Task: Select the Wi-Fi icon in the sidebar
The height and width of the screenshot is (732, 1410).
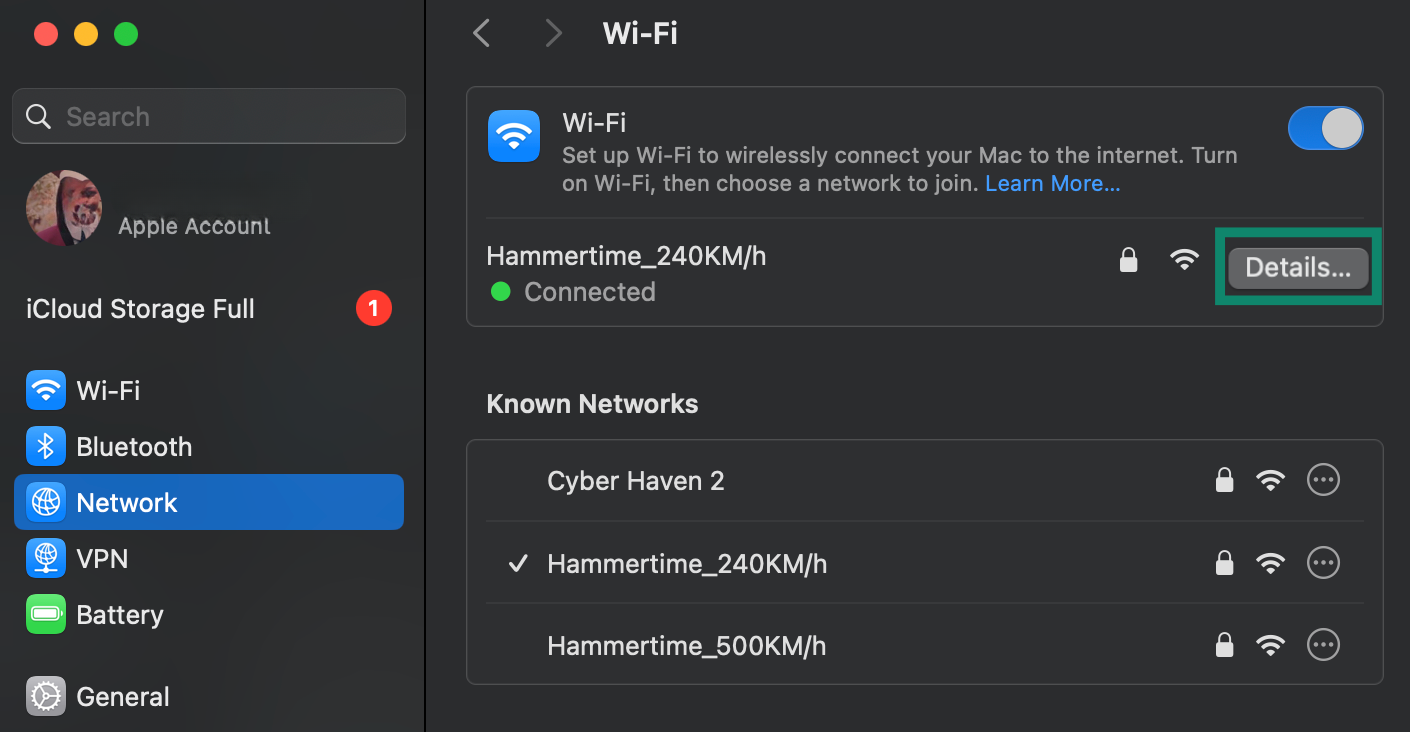Action: click(x=45, y=390)
